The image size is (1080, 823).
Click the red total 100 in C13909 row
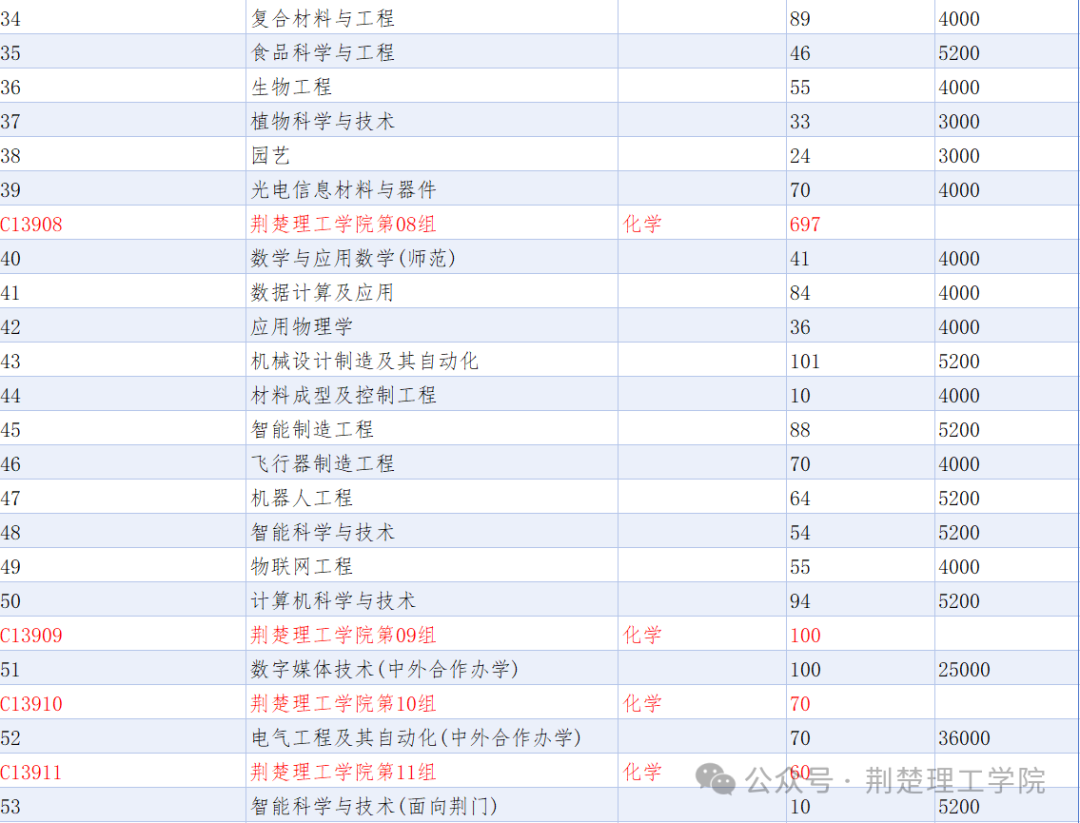click(804, 635)
